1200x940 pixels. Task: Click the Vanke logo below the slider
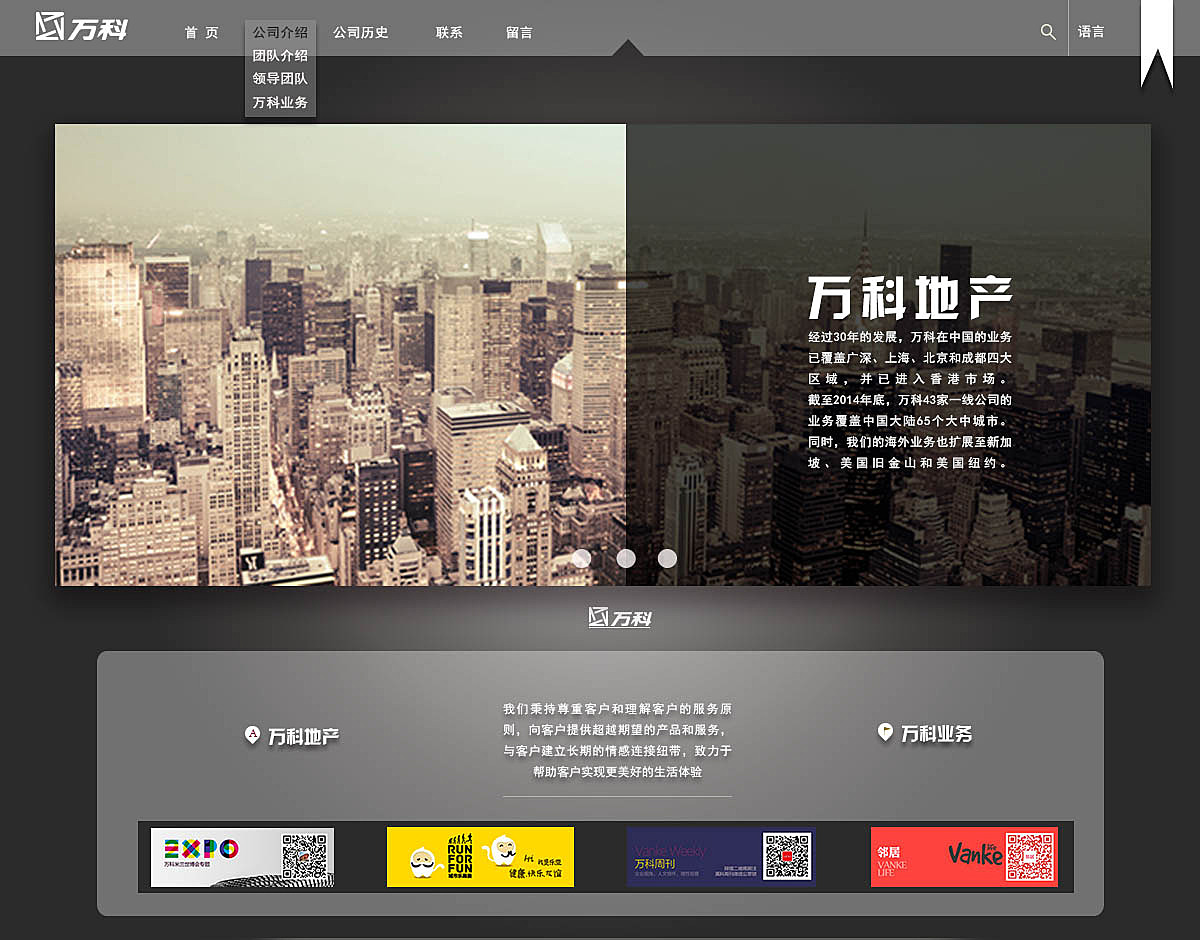(x=620, y=617)
